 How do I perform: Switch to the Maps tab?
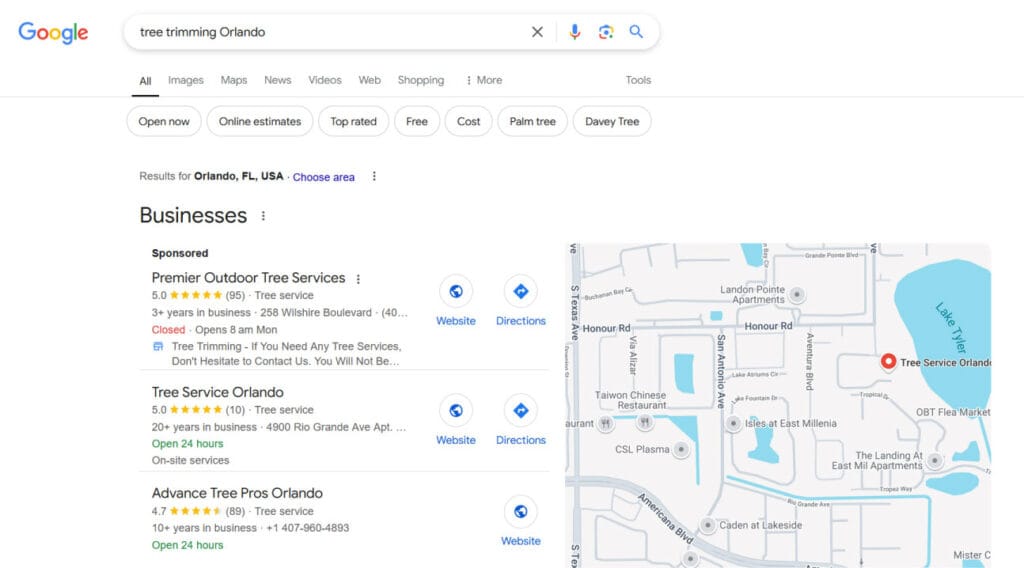[234, 80]
